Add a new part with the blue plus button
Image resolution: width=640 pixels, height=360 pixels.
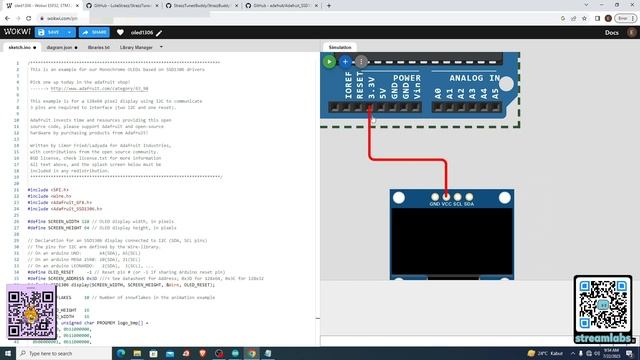coord(345,62)
